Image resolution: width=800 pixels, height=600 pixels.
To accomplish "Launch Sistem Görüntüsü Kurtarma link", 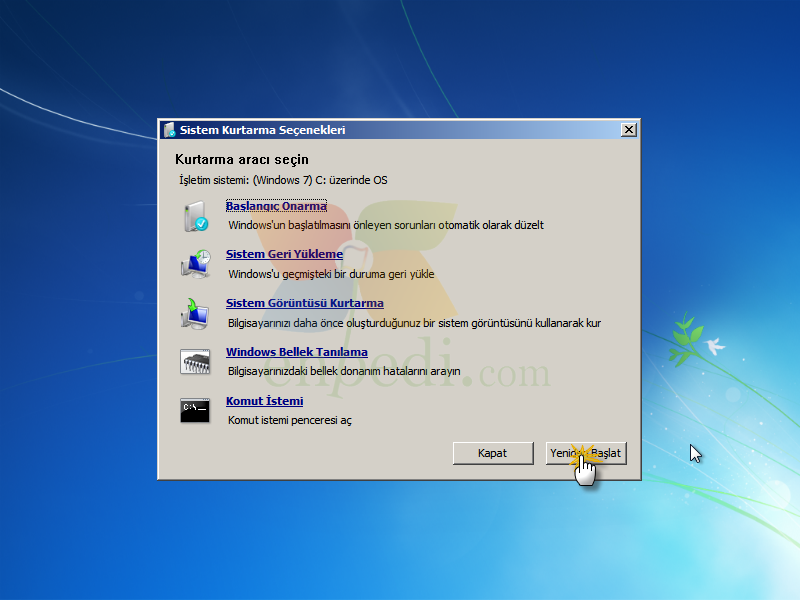I will pos(305,303).
